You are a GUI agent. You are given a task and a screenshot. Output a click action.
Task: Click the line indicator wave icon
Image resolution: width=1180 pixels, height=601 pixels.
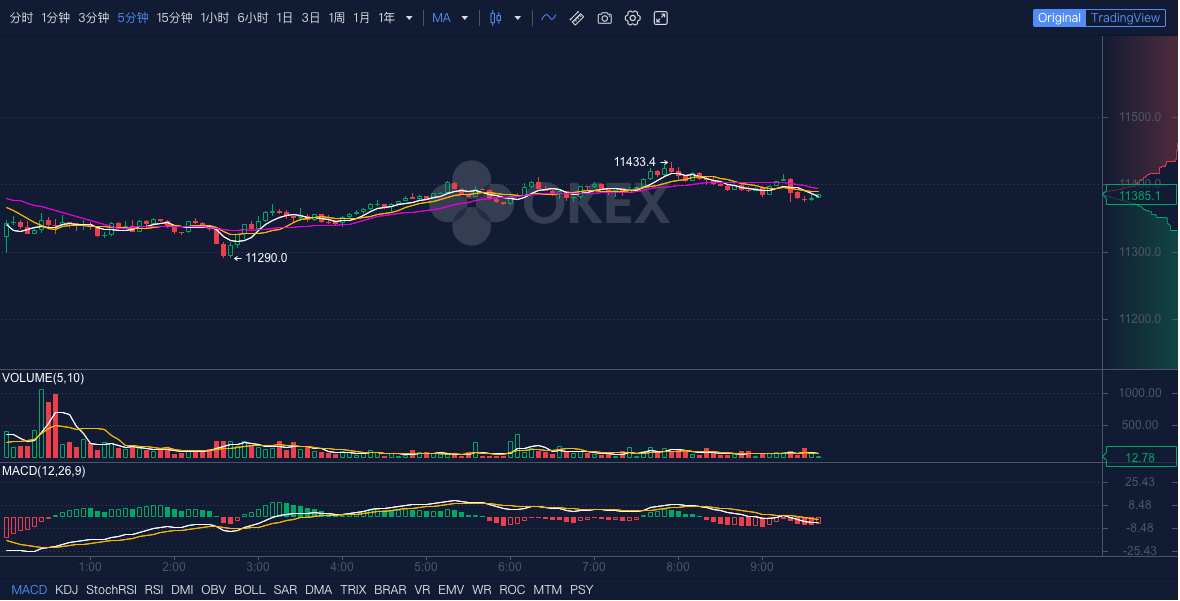pos(549,18)
